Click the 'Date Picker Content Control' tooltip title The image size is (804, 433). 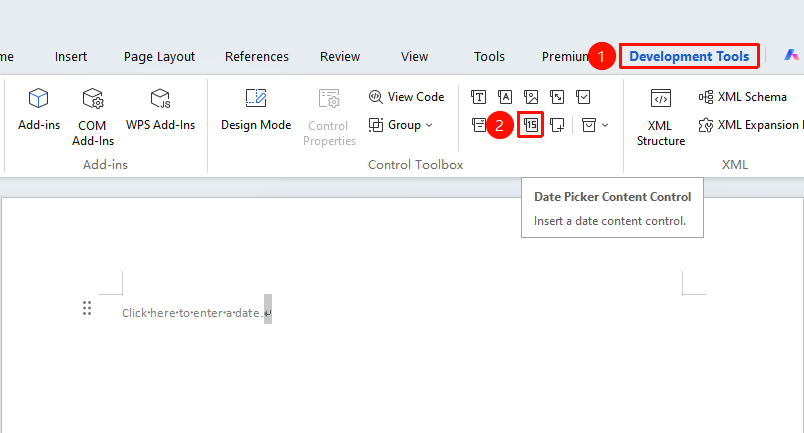[612, 197]
